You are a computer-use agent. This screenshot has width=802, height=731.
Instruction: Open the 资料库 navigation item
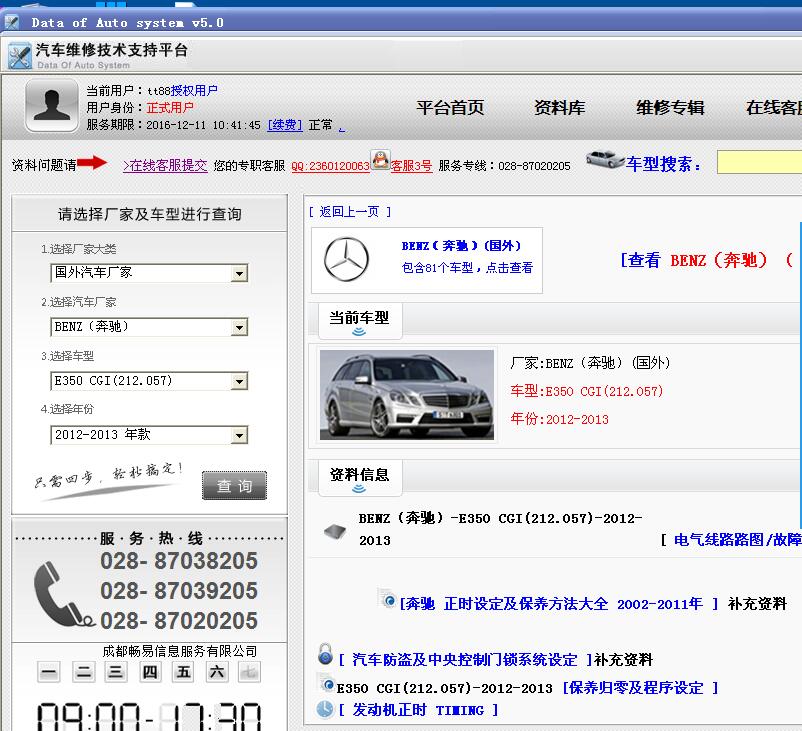[x=559, y=108]
